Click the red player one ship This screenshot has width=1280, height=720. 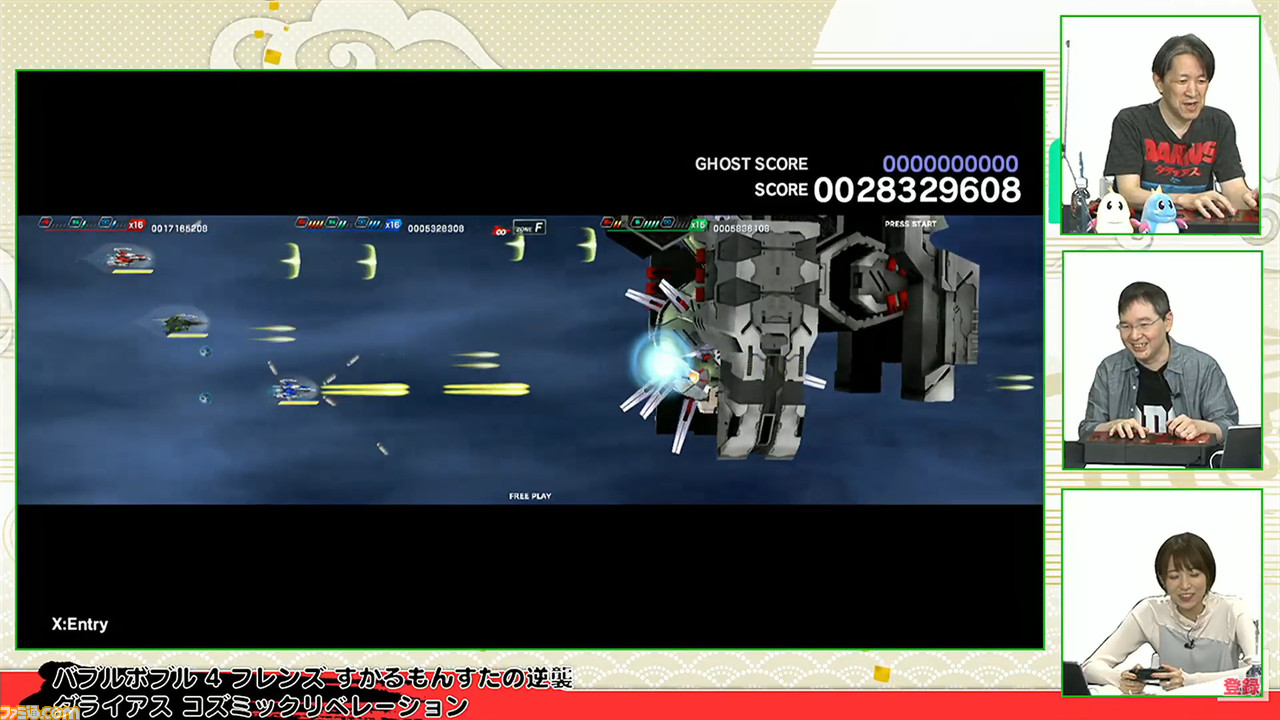pos(127,257)
